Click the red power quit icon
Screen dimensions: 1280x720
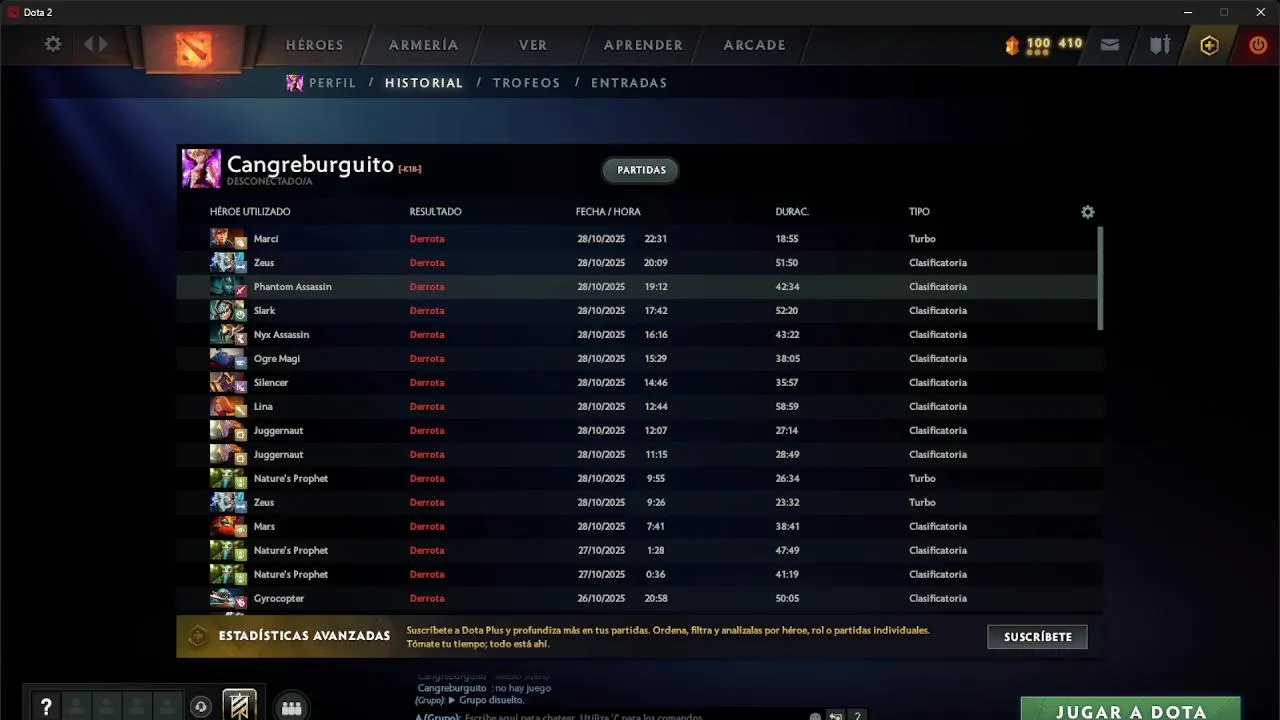click(x=1258, y=45)
